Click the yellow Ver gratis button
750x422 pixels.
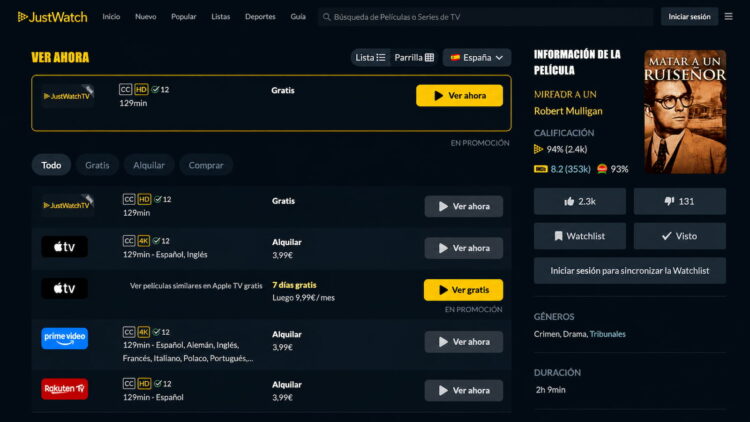[x=463, y=290]
